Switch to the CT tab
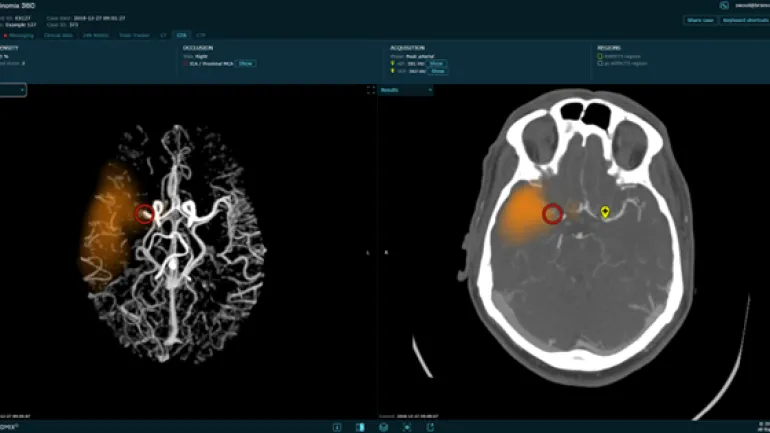This screenshot has width=770, height=433. point(161,34)
